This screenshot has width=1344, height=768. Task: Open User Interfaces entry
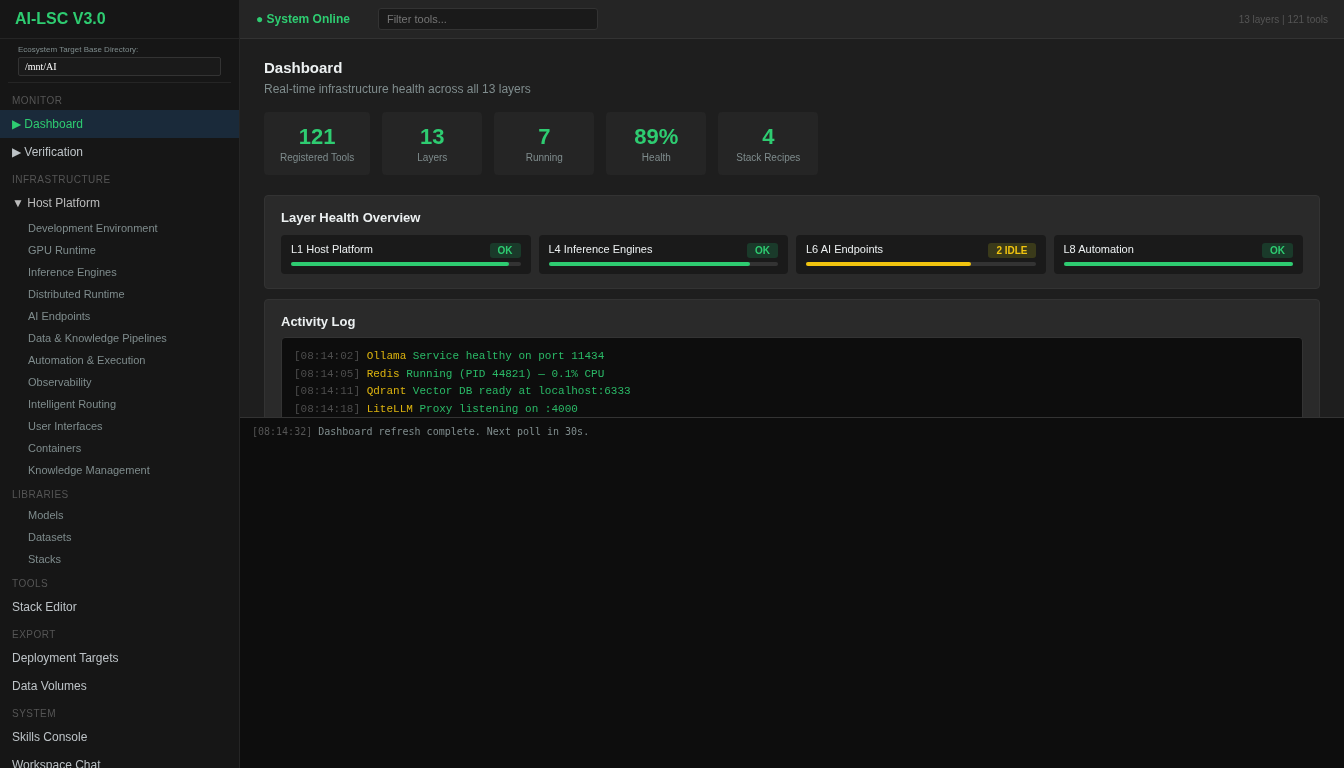point(119,426)
